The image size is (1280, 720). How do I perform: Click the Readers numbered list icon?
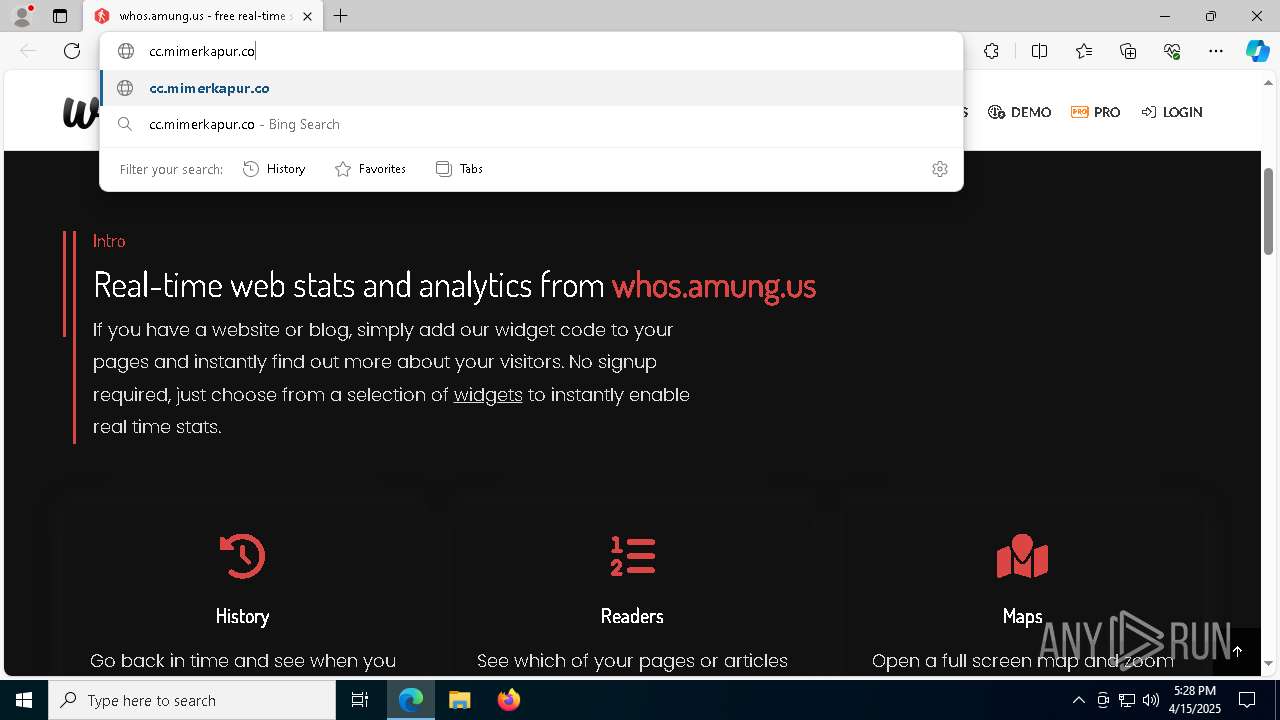[632, 556]
